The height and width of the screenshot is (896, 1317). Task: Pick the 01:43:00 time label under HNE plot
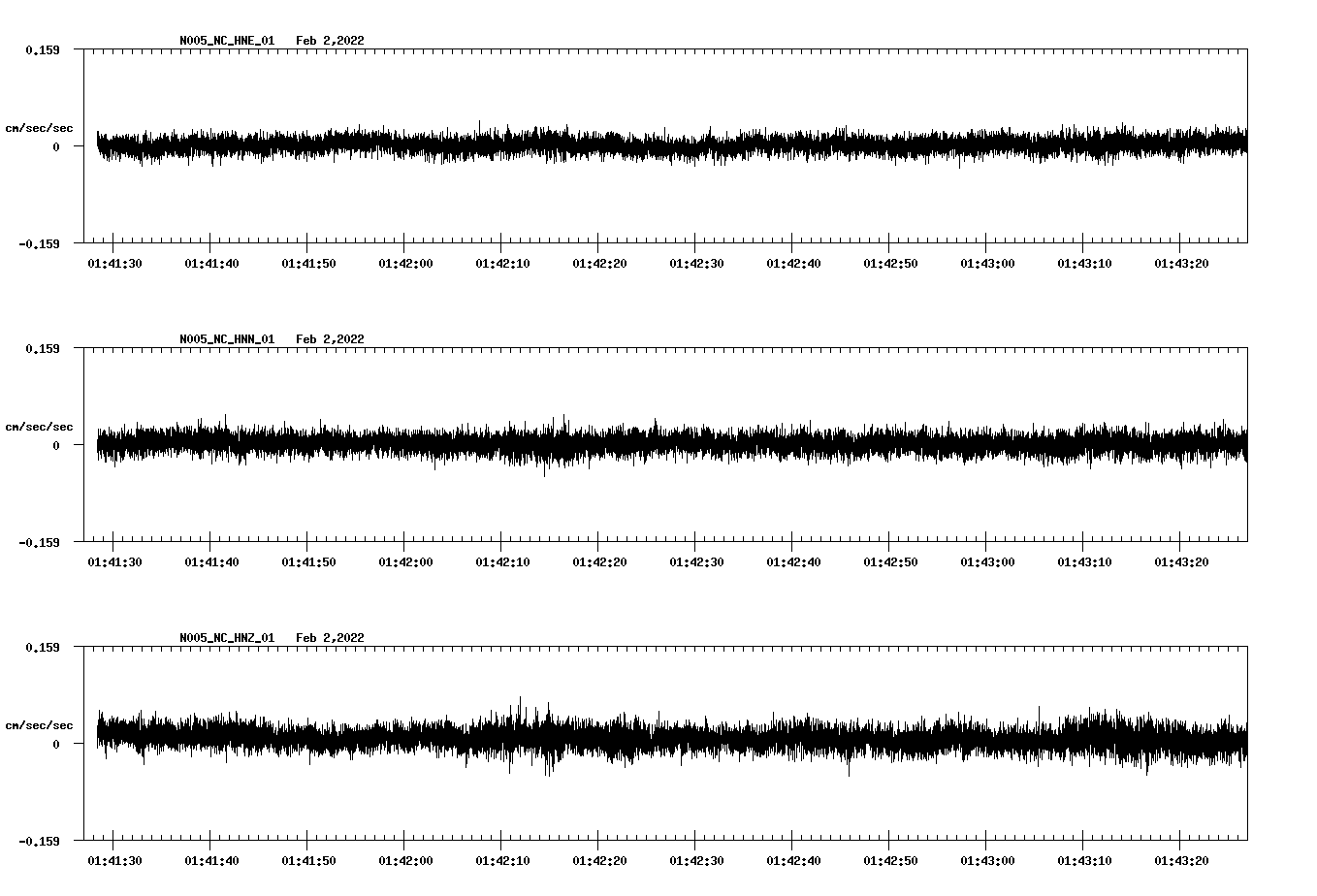(x=987, y=264)
